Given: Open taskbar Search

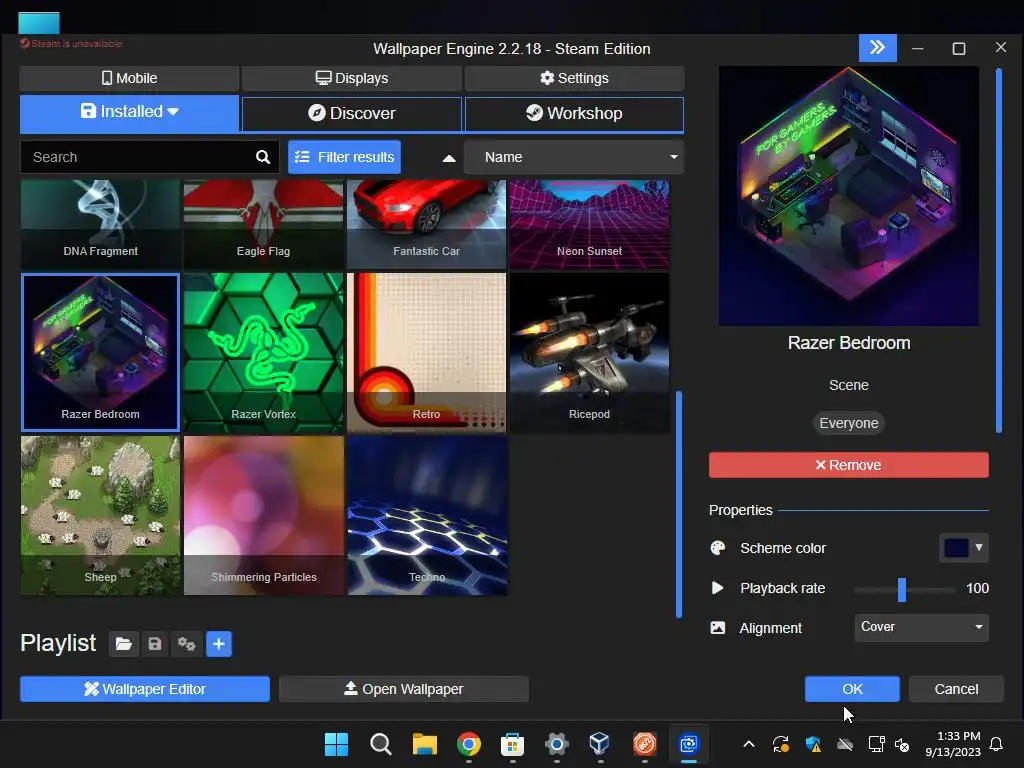Looking at the screenshot, I should [380, 744].
